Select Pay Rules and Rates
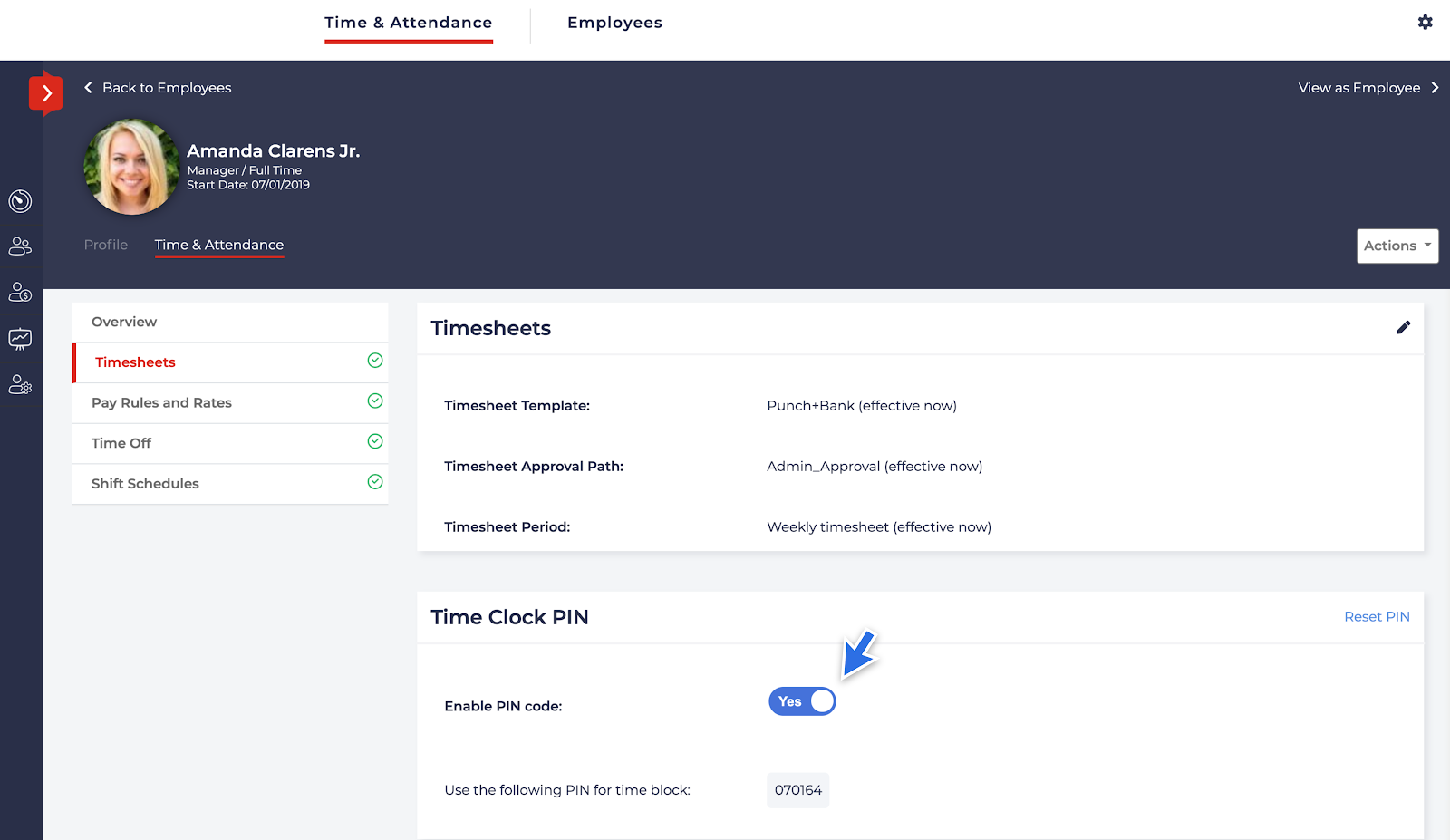Image resolution: width=1450 pixels, height=840 pixels. 161,402
